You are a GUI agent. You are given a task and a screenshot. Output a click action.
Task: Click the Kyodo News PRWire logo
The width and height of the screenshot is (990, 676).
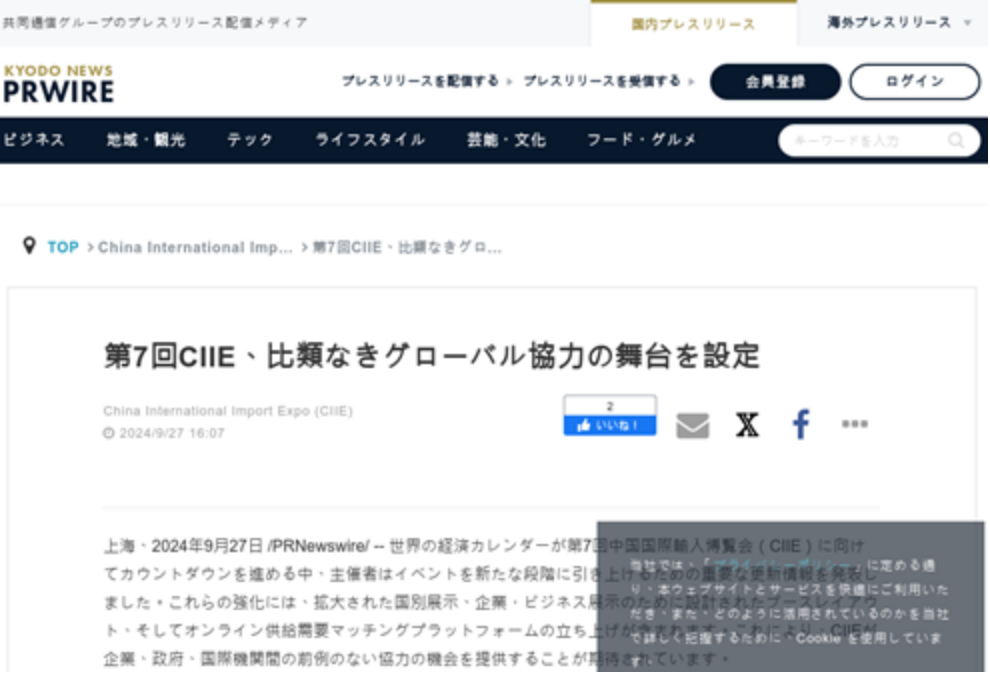[58, 84]
